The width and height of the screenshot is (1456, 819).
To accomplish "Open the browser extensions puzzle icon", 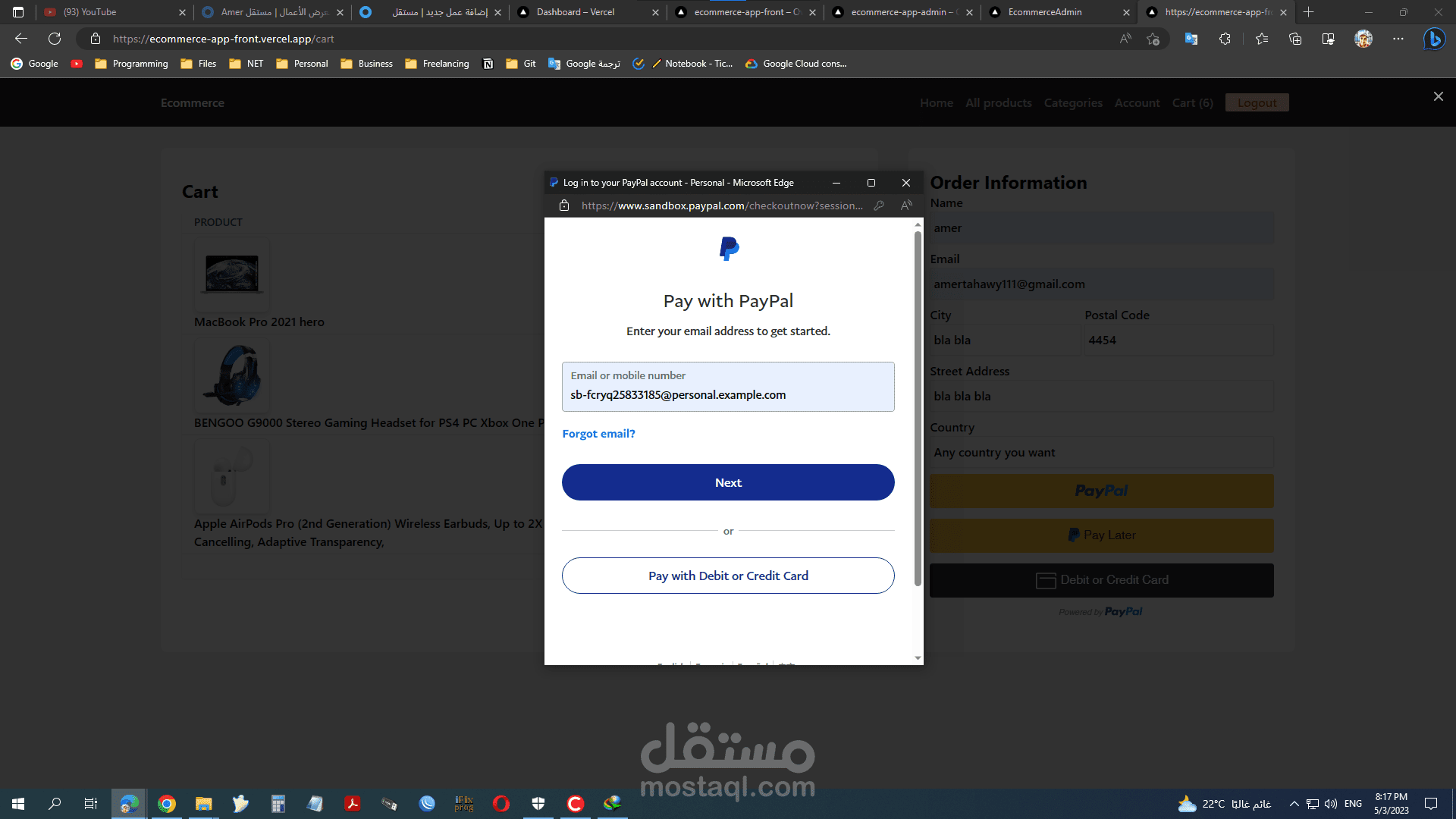I will pos(1225,39).
